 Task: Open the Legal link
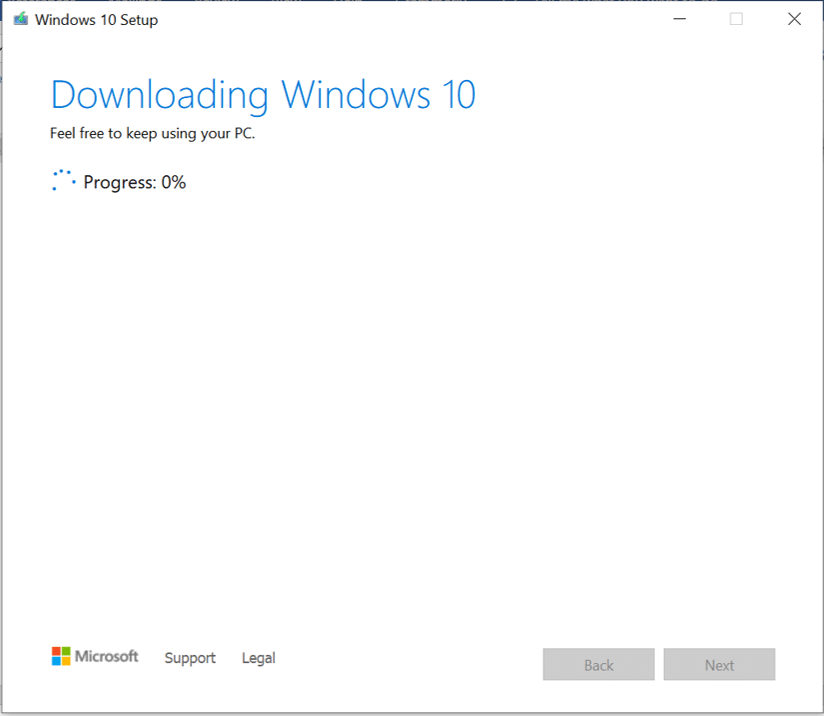[x=259, y=658]
